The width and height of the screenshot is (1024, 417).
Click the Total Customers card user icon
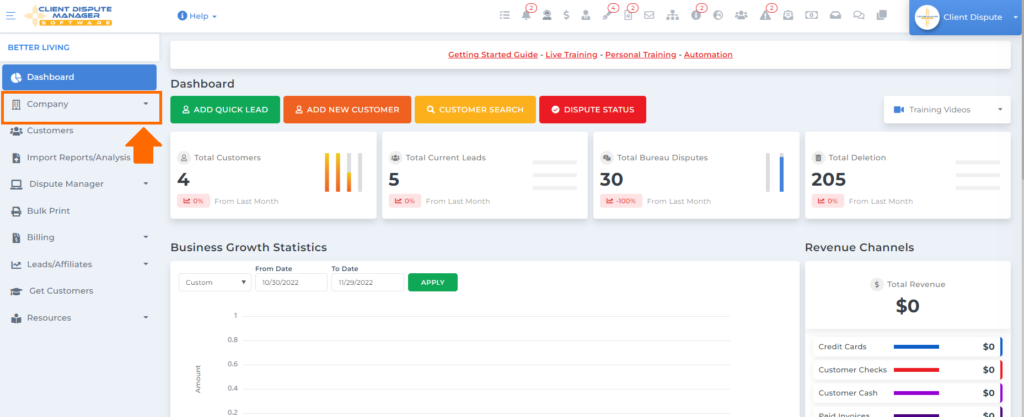(184, 157)
